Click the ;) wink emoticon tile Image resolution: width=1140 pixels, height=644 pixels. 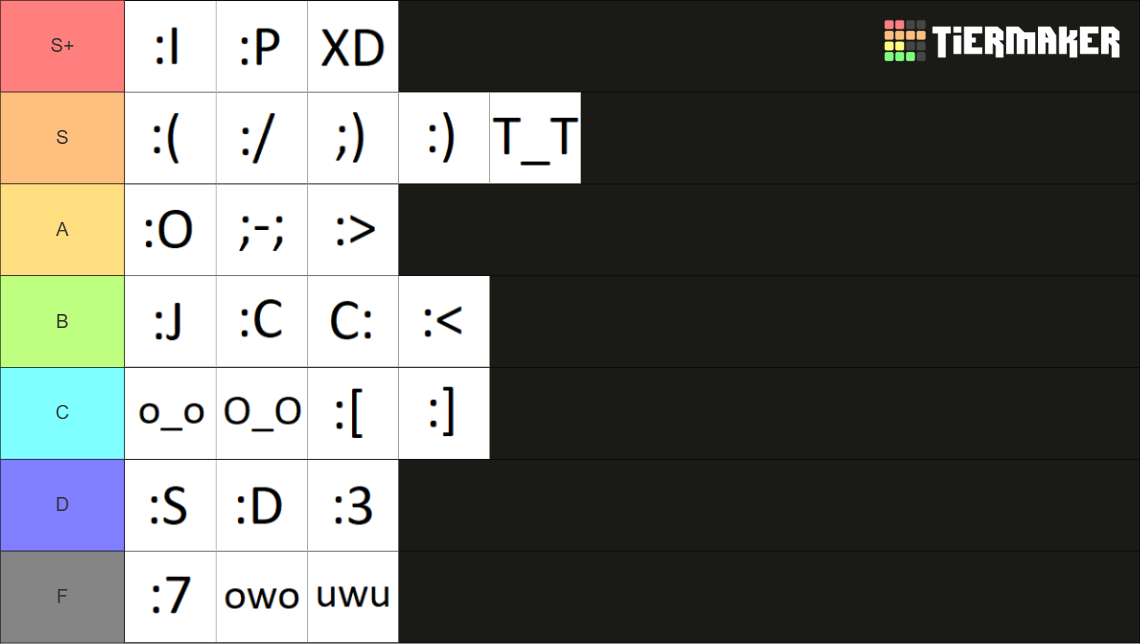tap(353, 138)
